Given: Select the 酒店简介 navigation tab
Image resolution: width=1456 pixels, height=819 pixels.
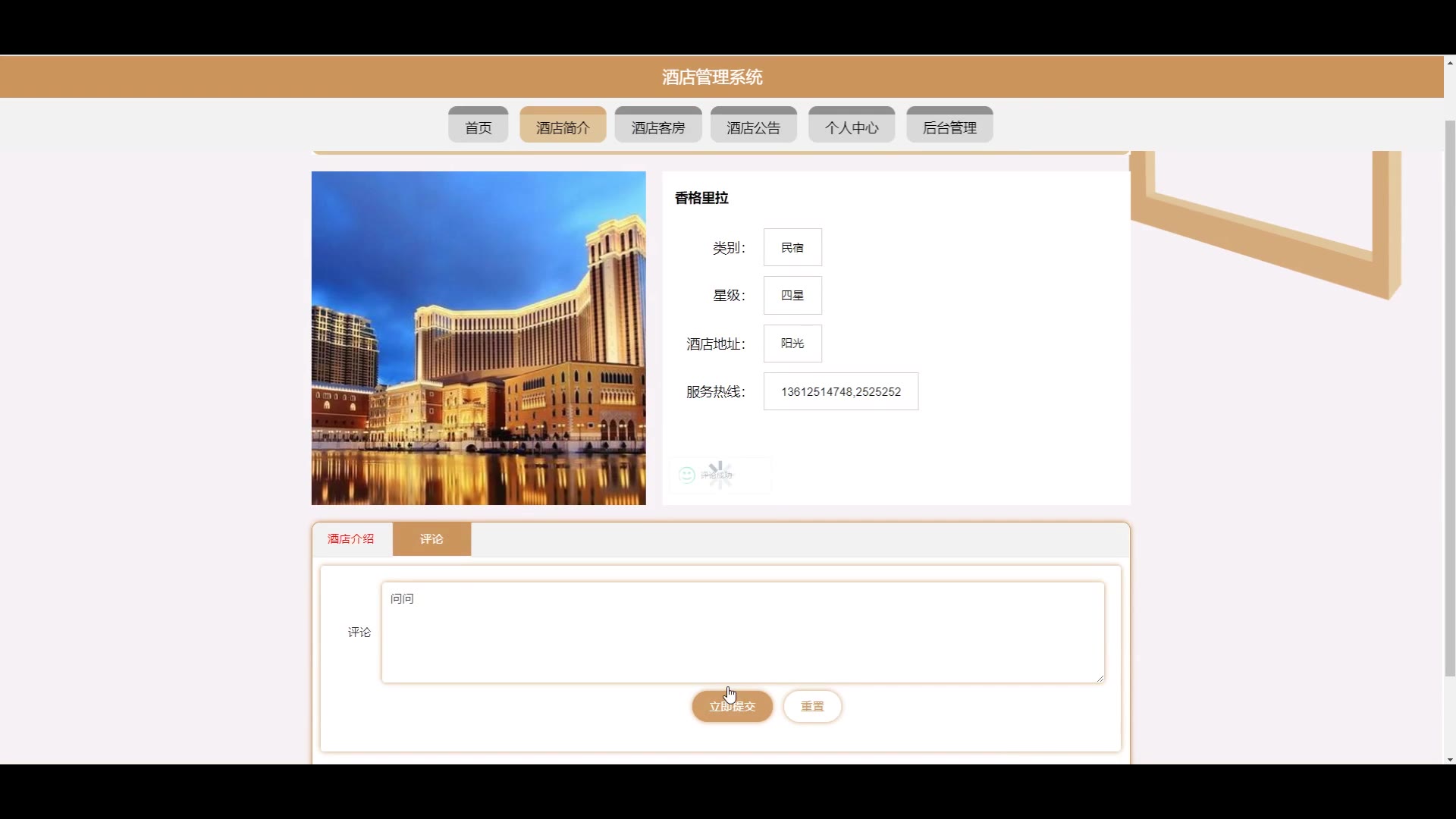Looking at the screenshot, I should pyautogui.click(x=563, y=125).
